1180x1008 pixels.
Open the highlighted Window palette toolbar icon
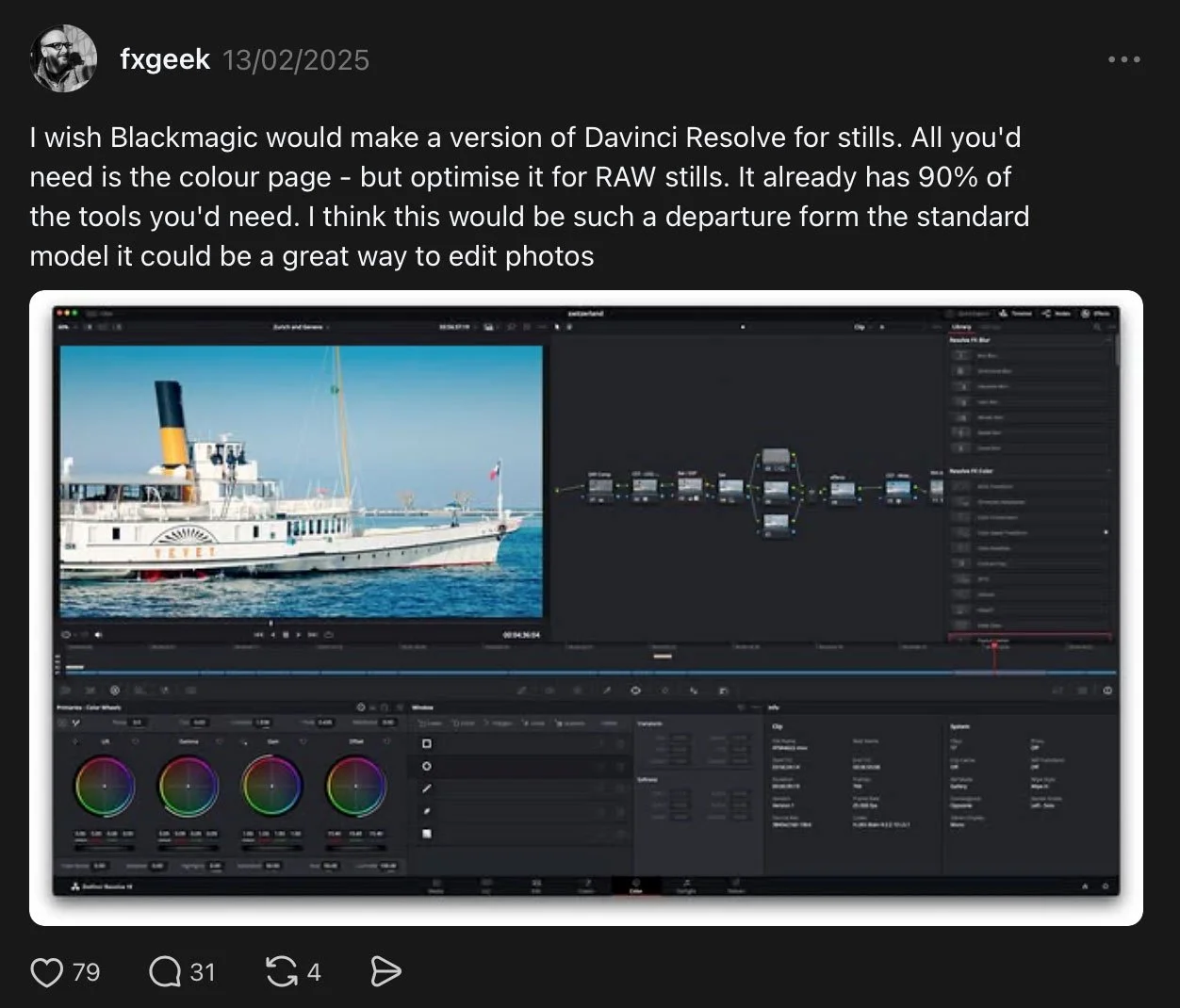tap(635, 691)
